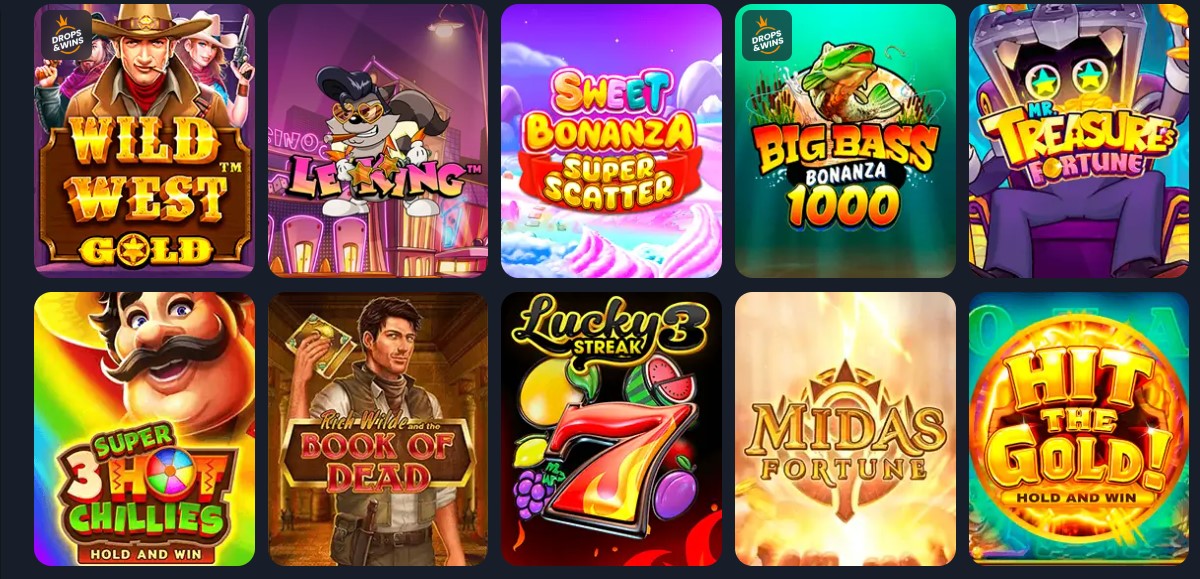This screenshot has height=579, width=1200.
Task: Select the Lucky Streak 3 game
Action: click(611, 429)
